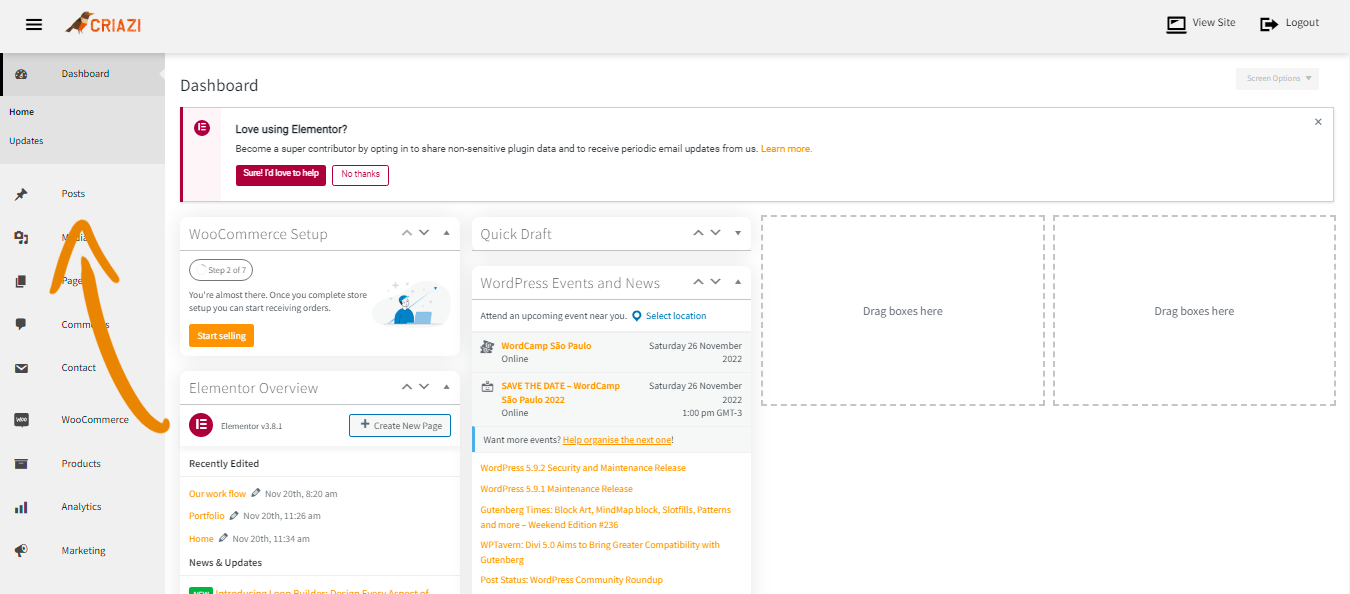Click the Contact envelope icon
The width and height of the screenshot is (1350, 594).
pyautogui.click(x=21, y=368)
